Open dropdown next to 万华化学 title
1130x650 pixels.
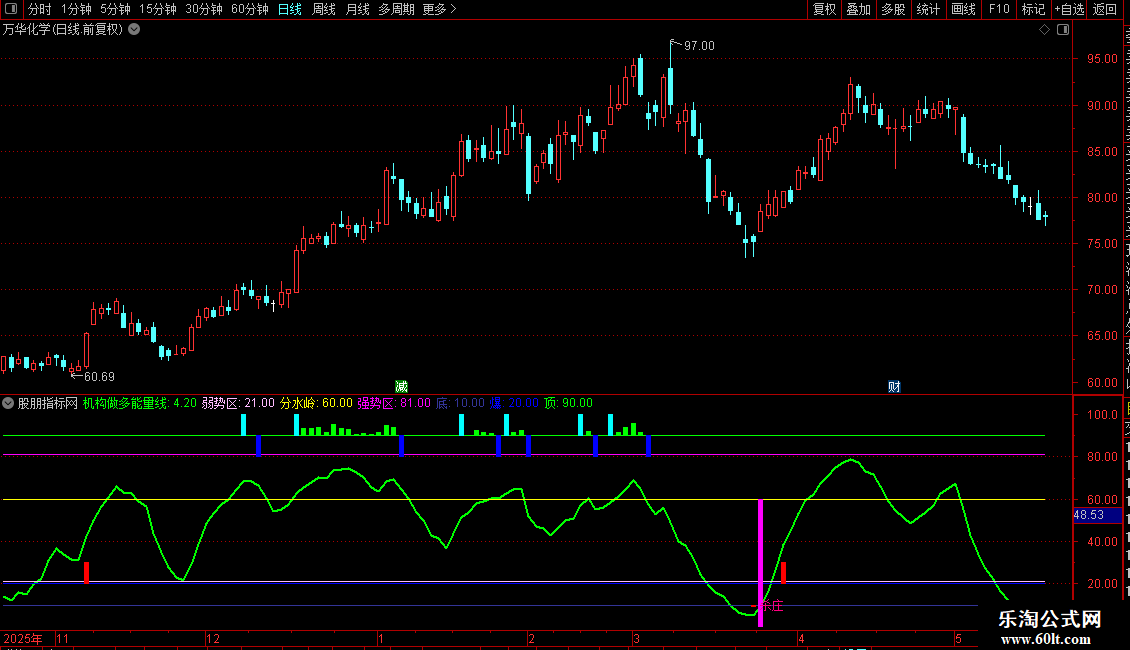pyautogui.click(x=134, y=30)
